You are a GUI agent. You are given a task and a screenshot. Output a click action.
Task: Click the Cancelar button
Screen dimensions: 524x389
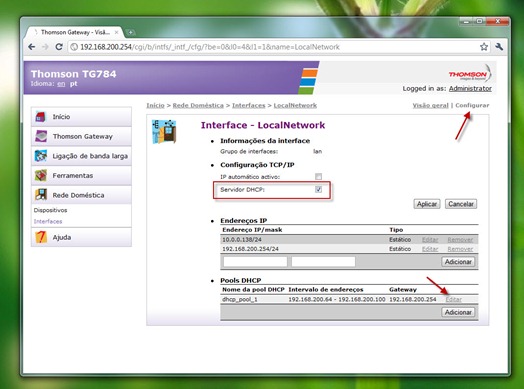(461, 204)
